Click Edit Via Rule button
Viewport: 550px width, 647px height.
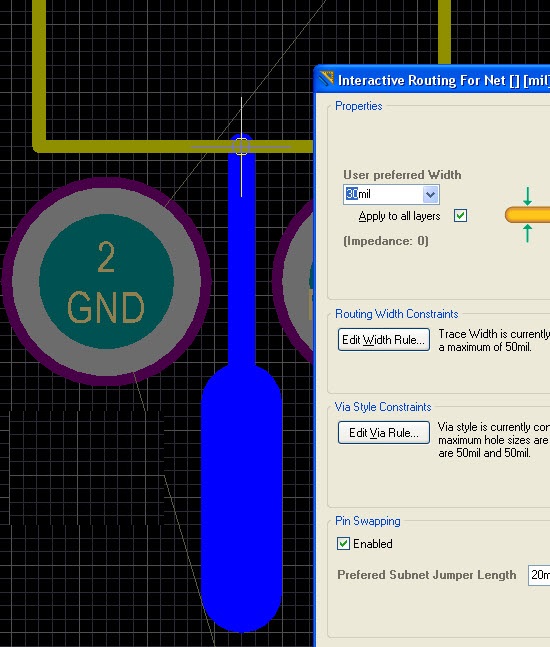coord(384,432)
